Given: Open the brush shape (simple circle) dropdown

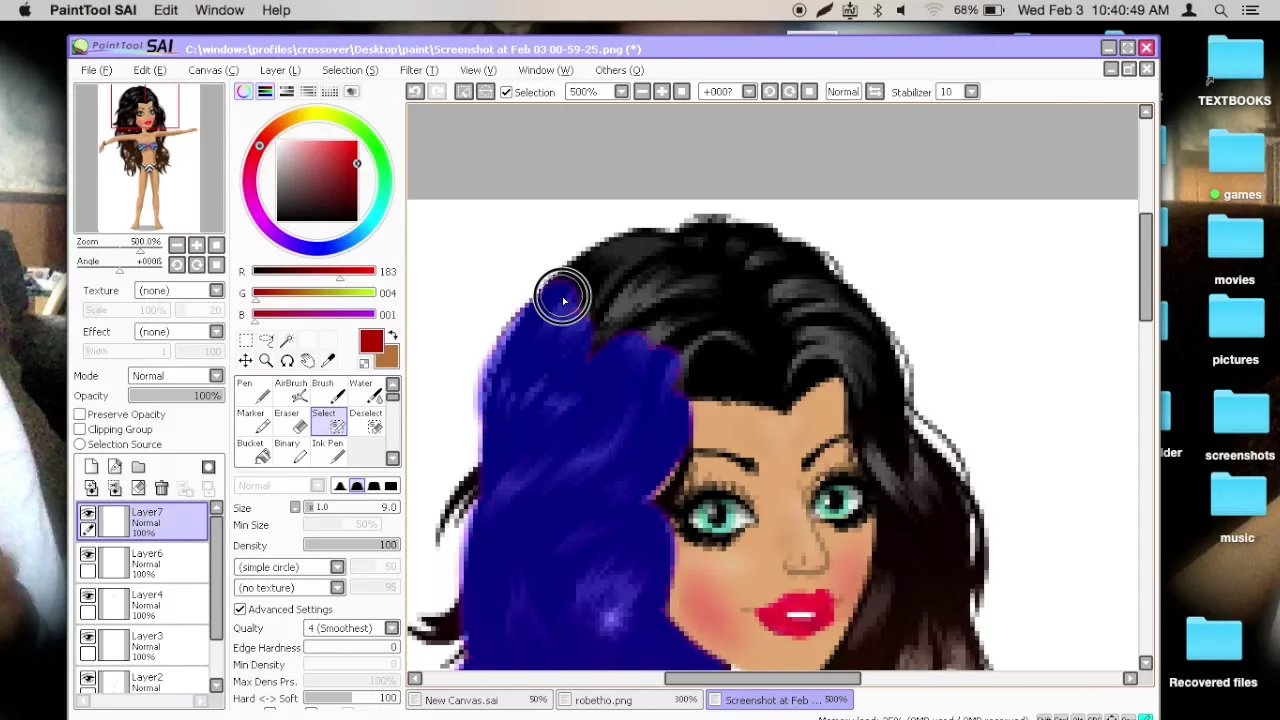Looking at the screenshot, I should coord(291,567).
